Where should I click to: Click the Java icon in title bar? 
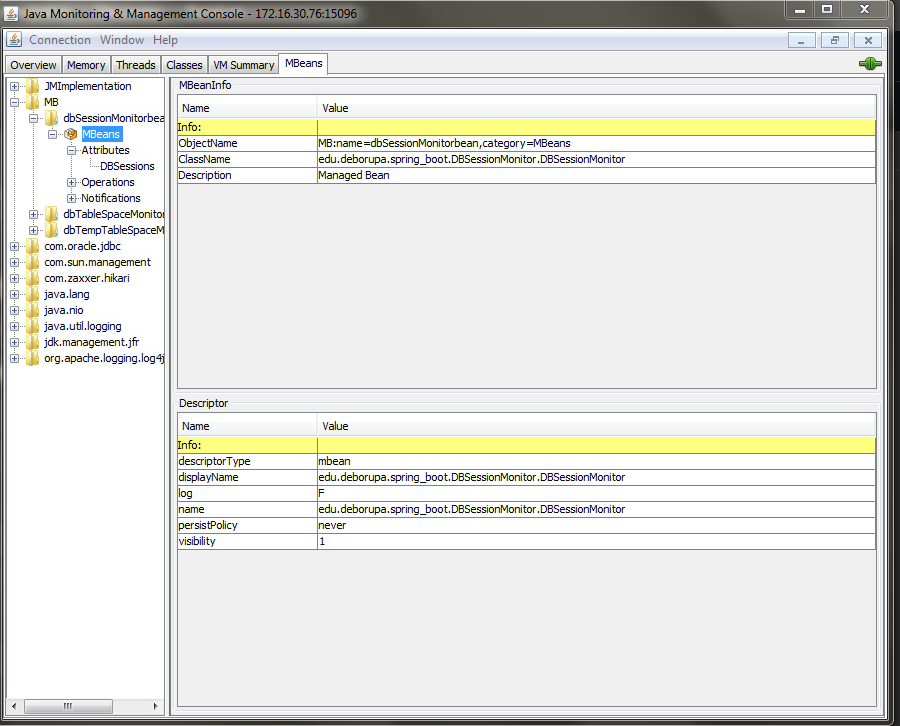[x=13, y=14]
